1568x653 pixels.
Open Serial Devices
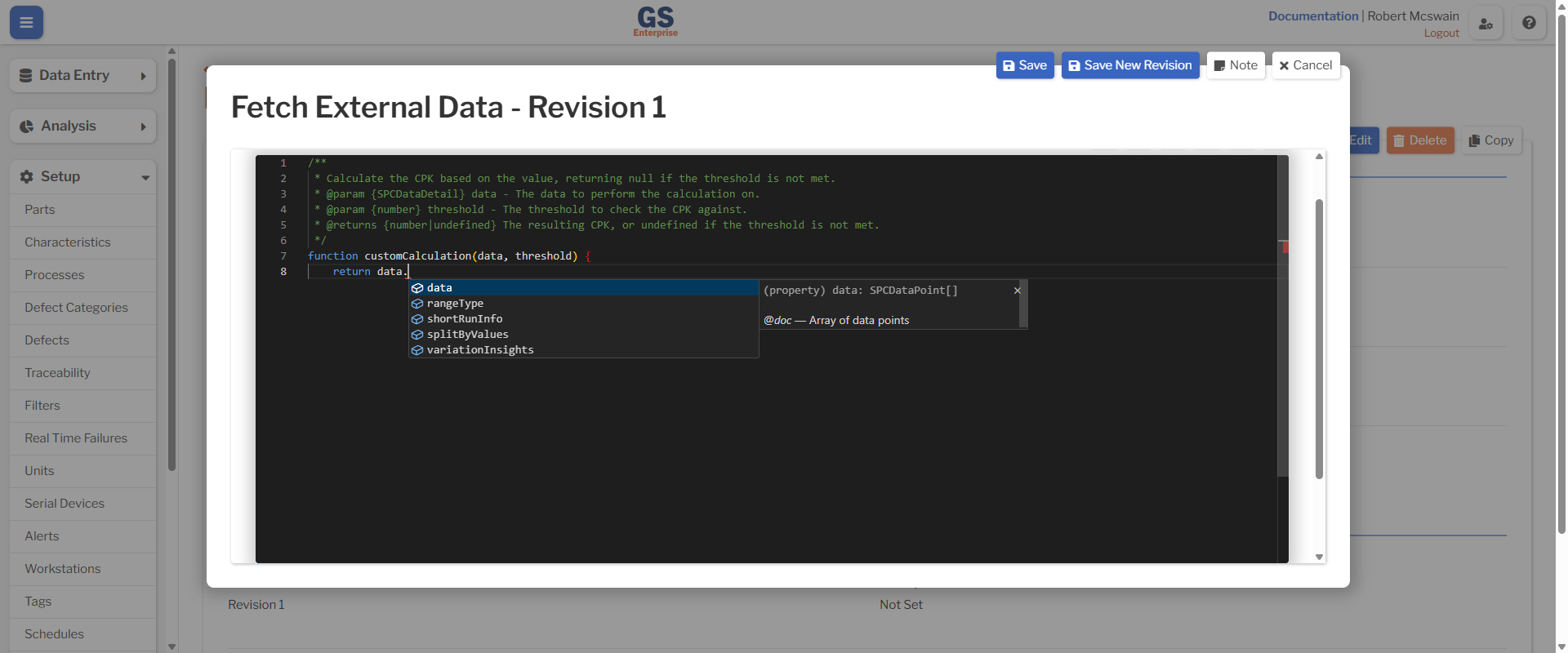(83, 504)
